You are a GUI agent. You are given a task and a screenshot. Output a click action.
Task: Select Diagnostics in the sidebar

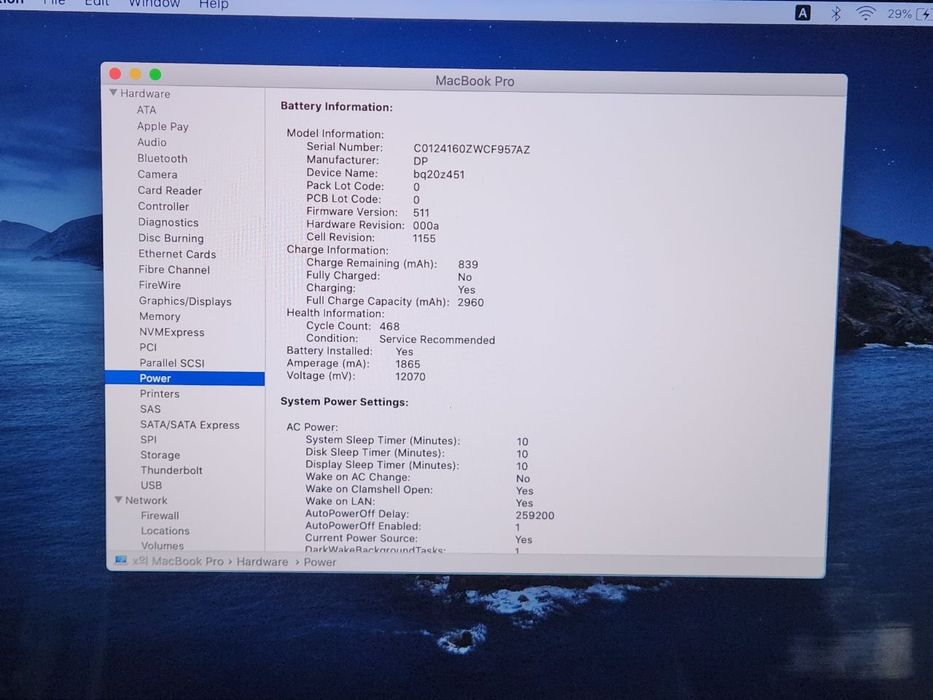point(168,222)
